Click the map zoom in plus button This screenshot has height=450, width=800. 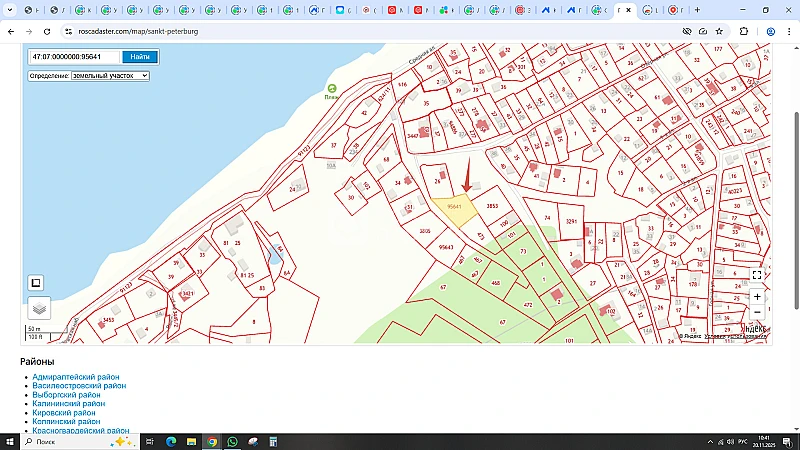tap(757, 297)
